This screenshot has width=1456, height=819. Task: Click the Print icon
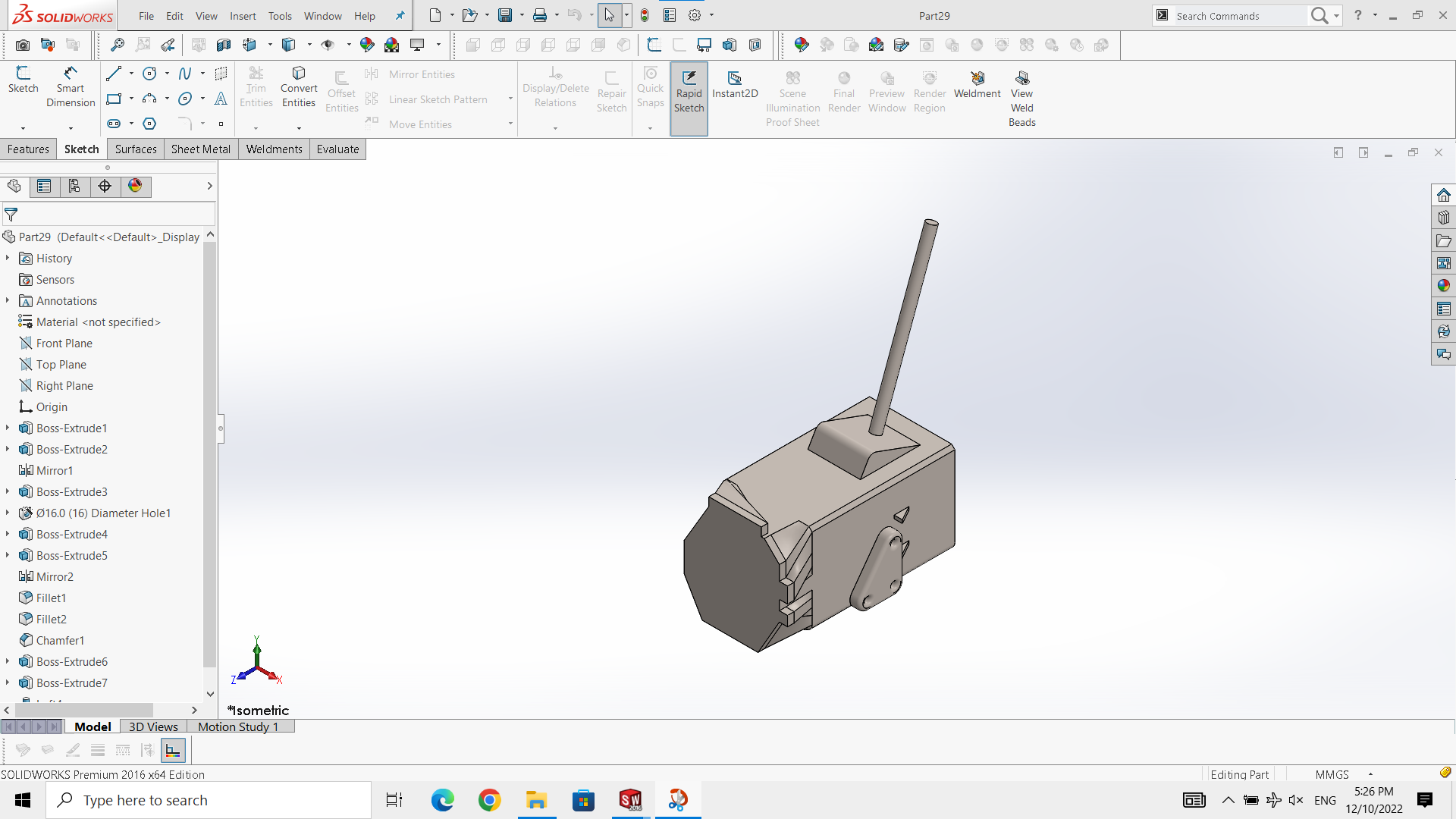[540, 15]
